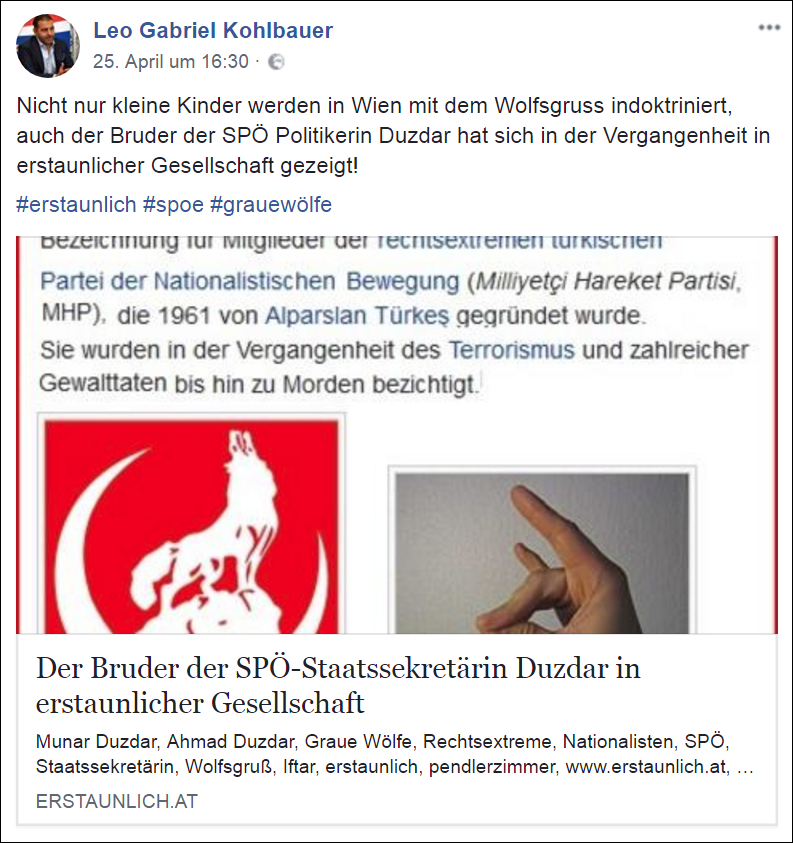Click Partei der Nationalistischen Bewegung link text
This screenshot has width=793, height=843.
pos(249,281)
